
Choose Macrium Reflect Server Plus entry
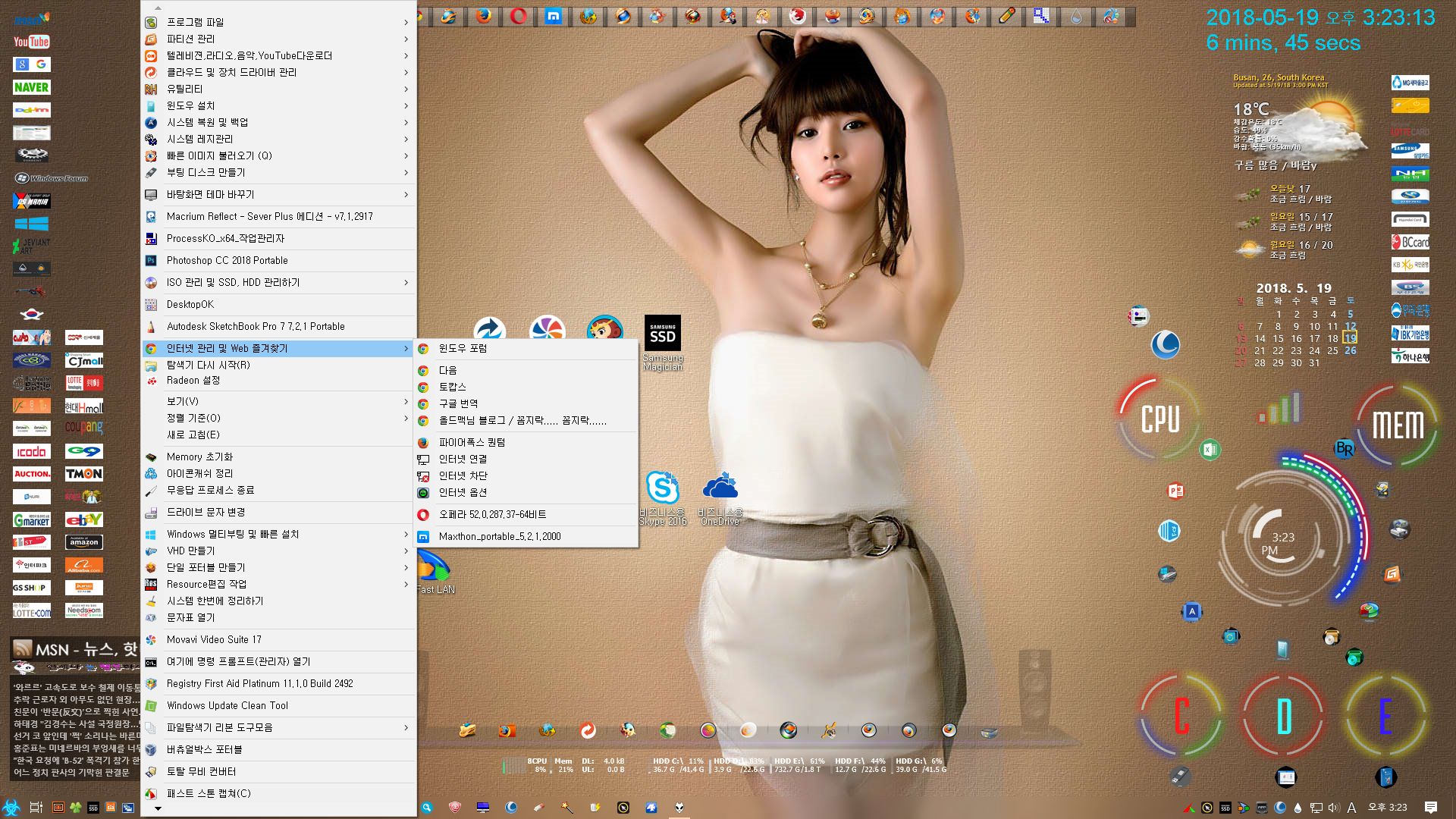tap(278, 216)
